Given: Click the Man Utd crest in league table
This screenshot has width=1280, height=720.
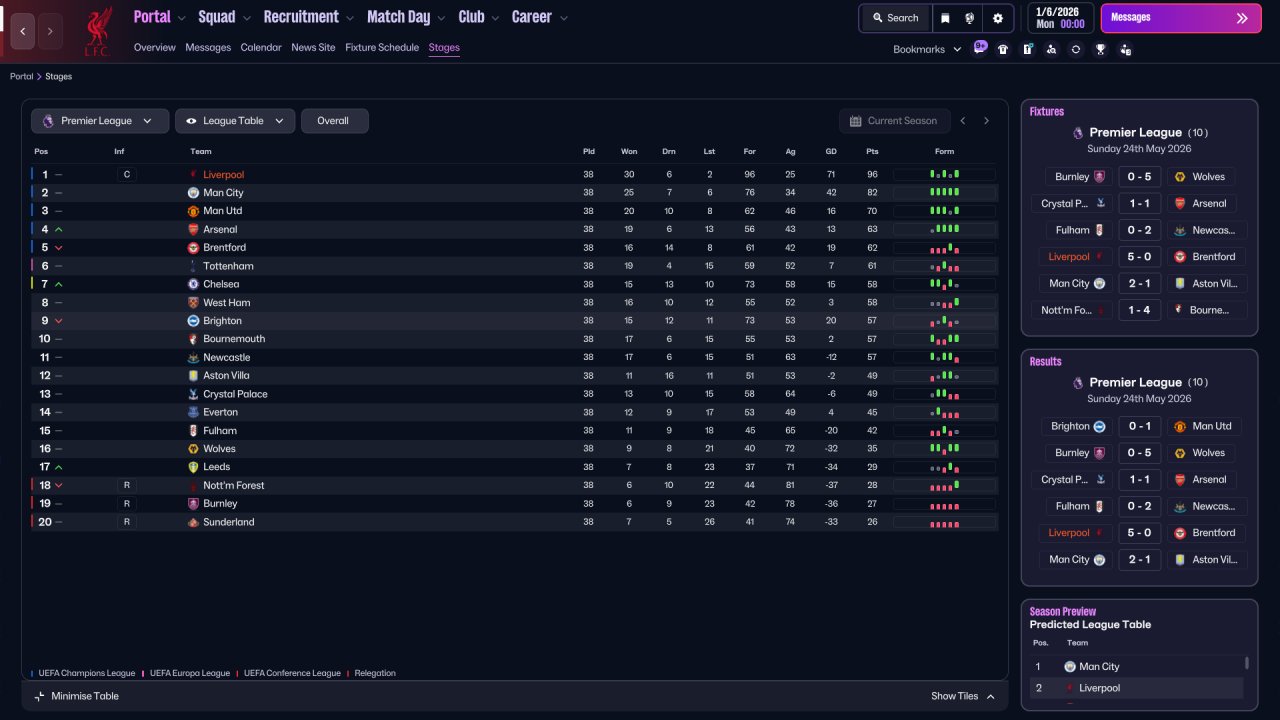Looking at the screenshot, I should click(x=193, y=211).
